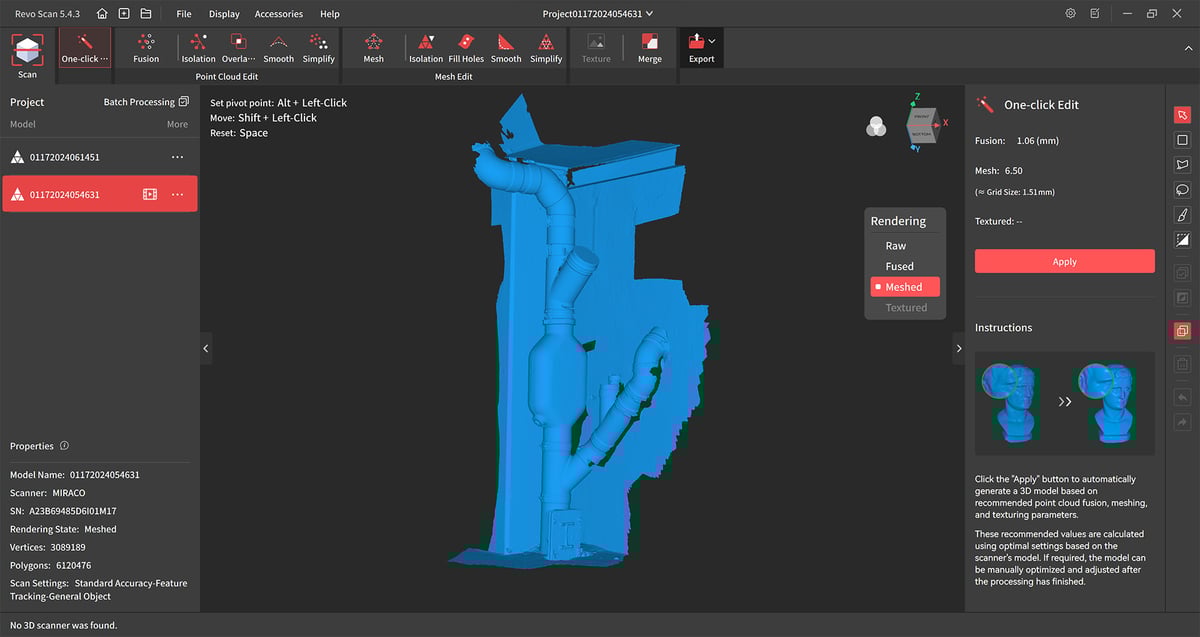
Task: Open the Merge tool
Action: click(x=650, y=47)
